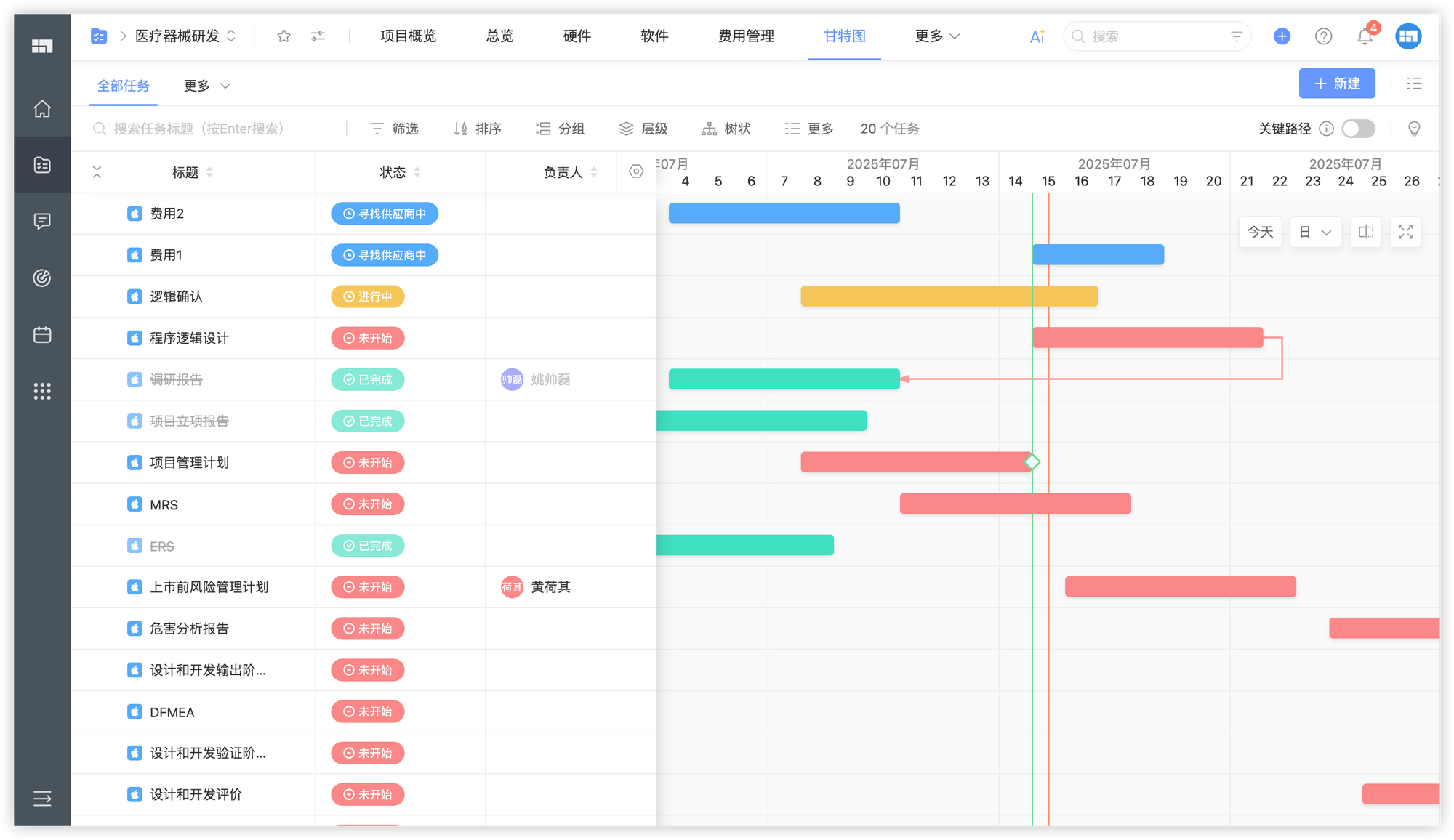Switch to the 费用管理 tab
Viewport: 1454px width, 840px height.
[x=746, y=36]
